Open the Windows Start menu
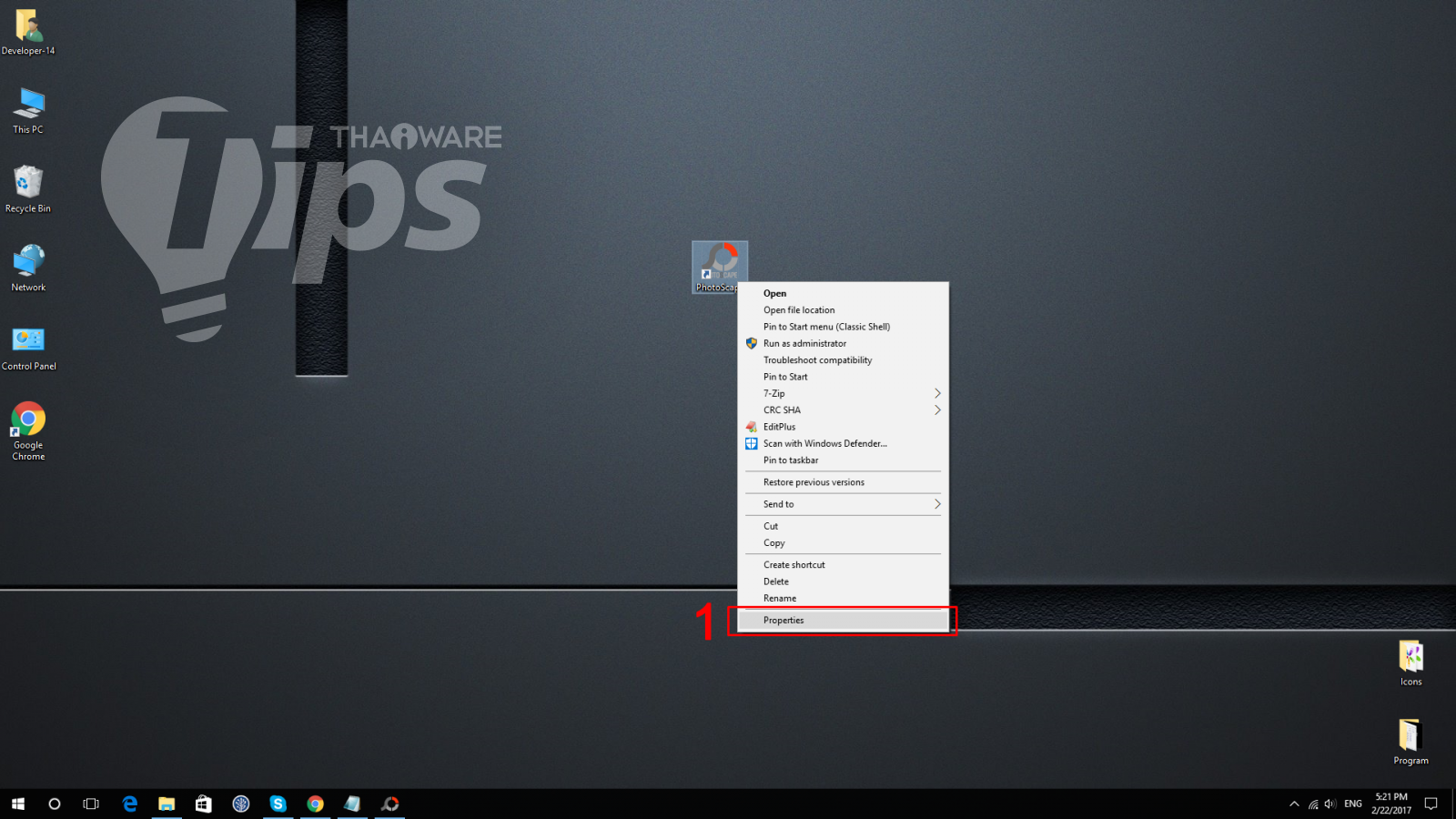This screenshot has height=819, width=1456. point(18,804)
